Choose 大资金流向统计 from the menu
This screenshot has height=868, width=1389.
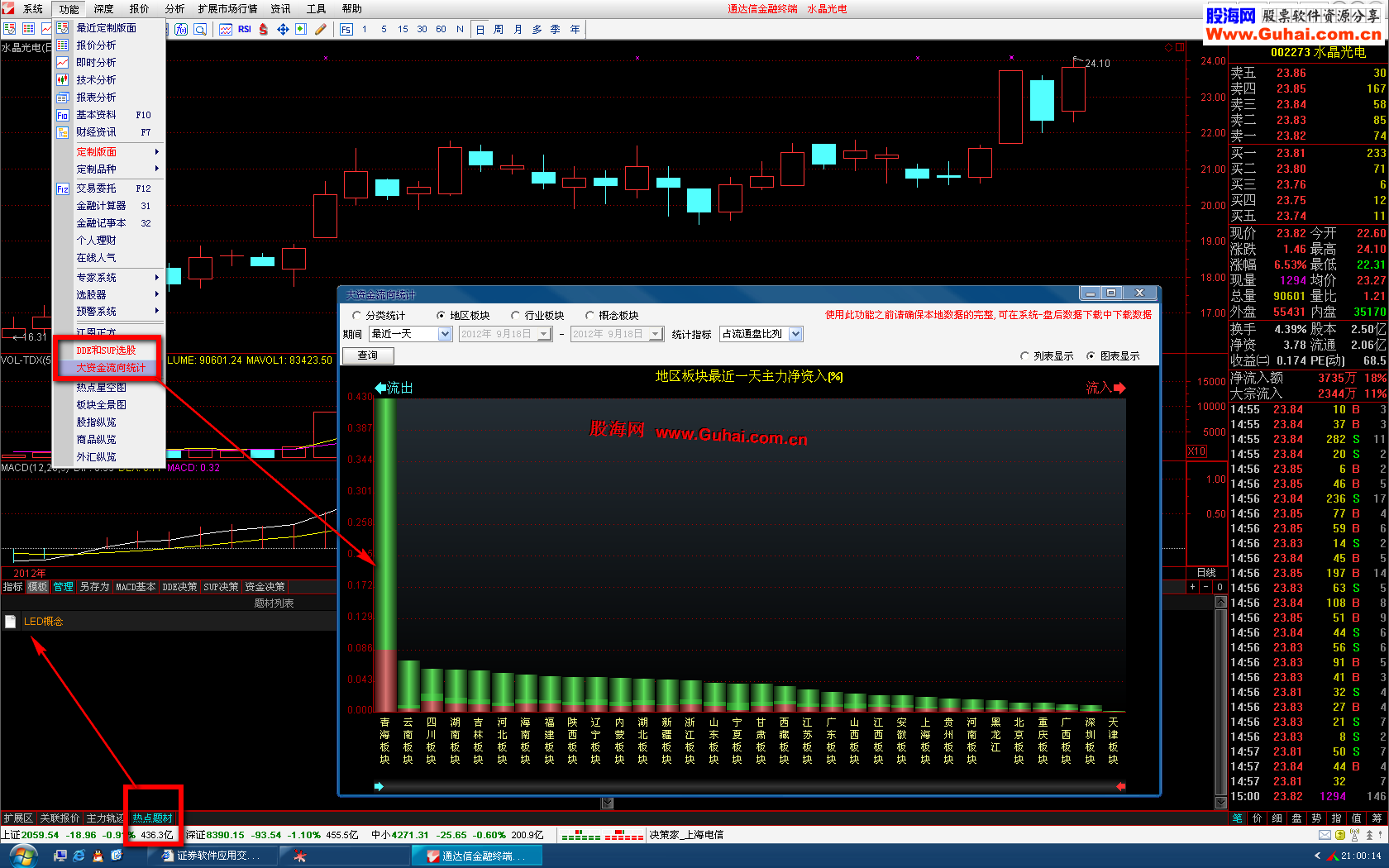pyautogui.click(x=111, y=368)
